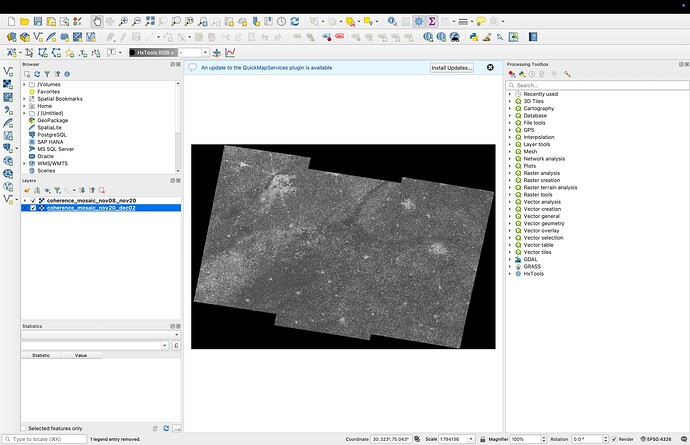Open the Scale dropdown in status bar

coord(472,439)
